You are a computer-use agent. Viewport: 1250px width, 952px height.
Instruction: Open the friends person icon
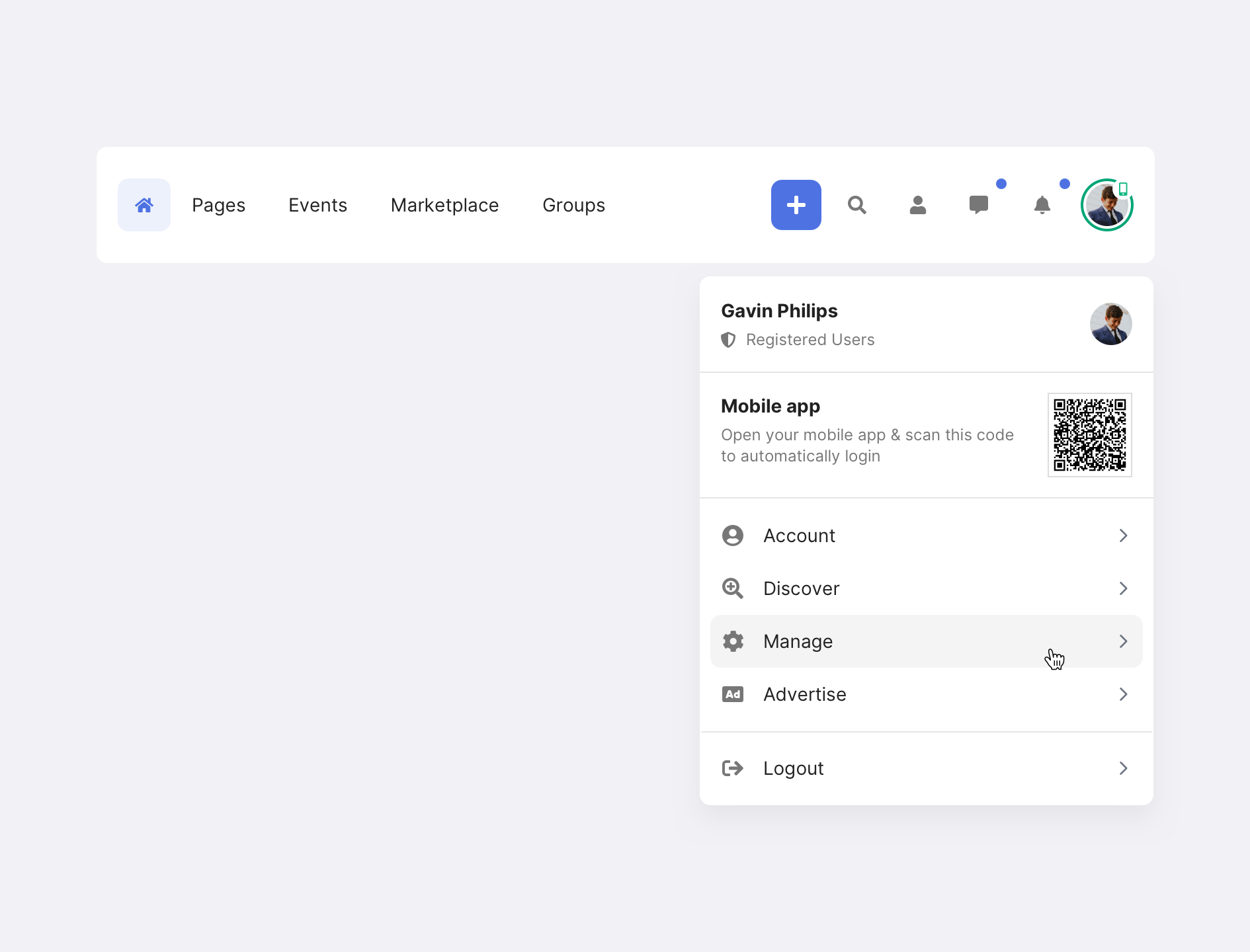click(917, 205)
